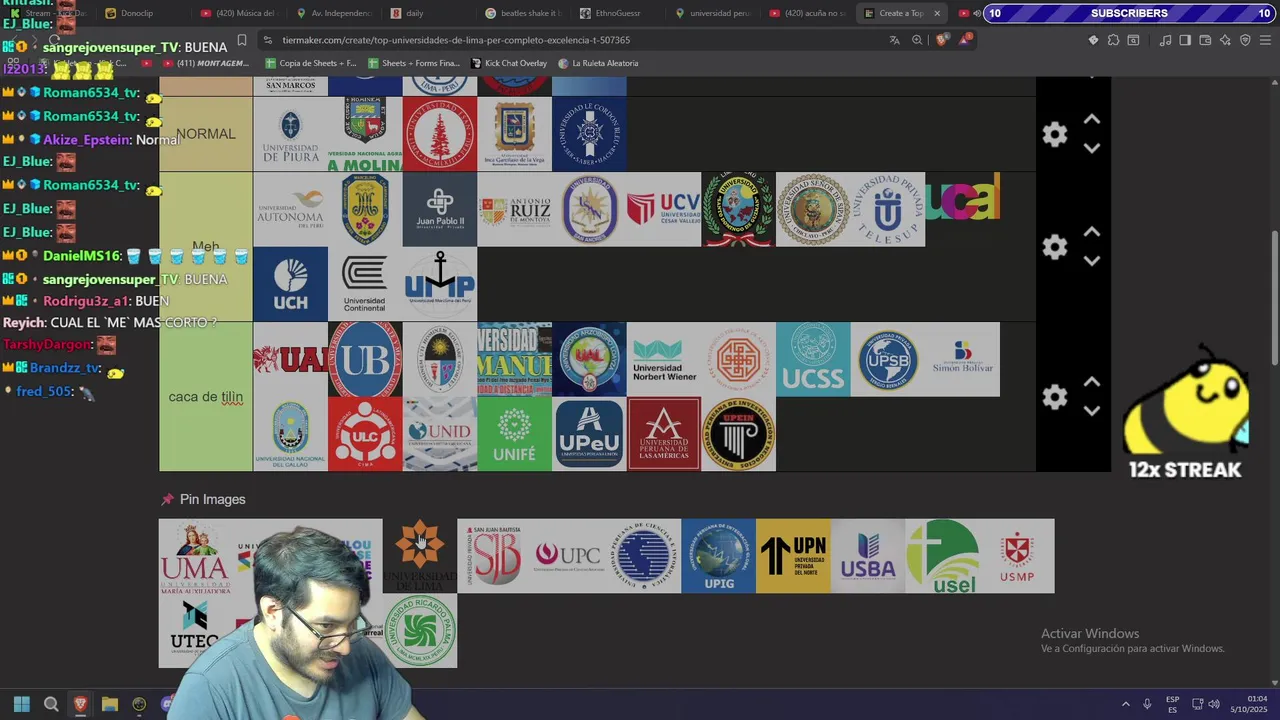Pick the Universidad de Lima logo
Screen dimensions: 1280x720
(x=420, y=556)
